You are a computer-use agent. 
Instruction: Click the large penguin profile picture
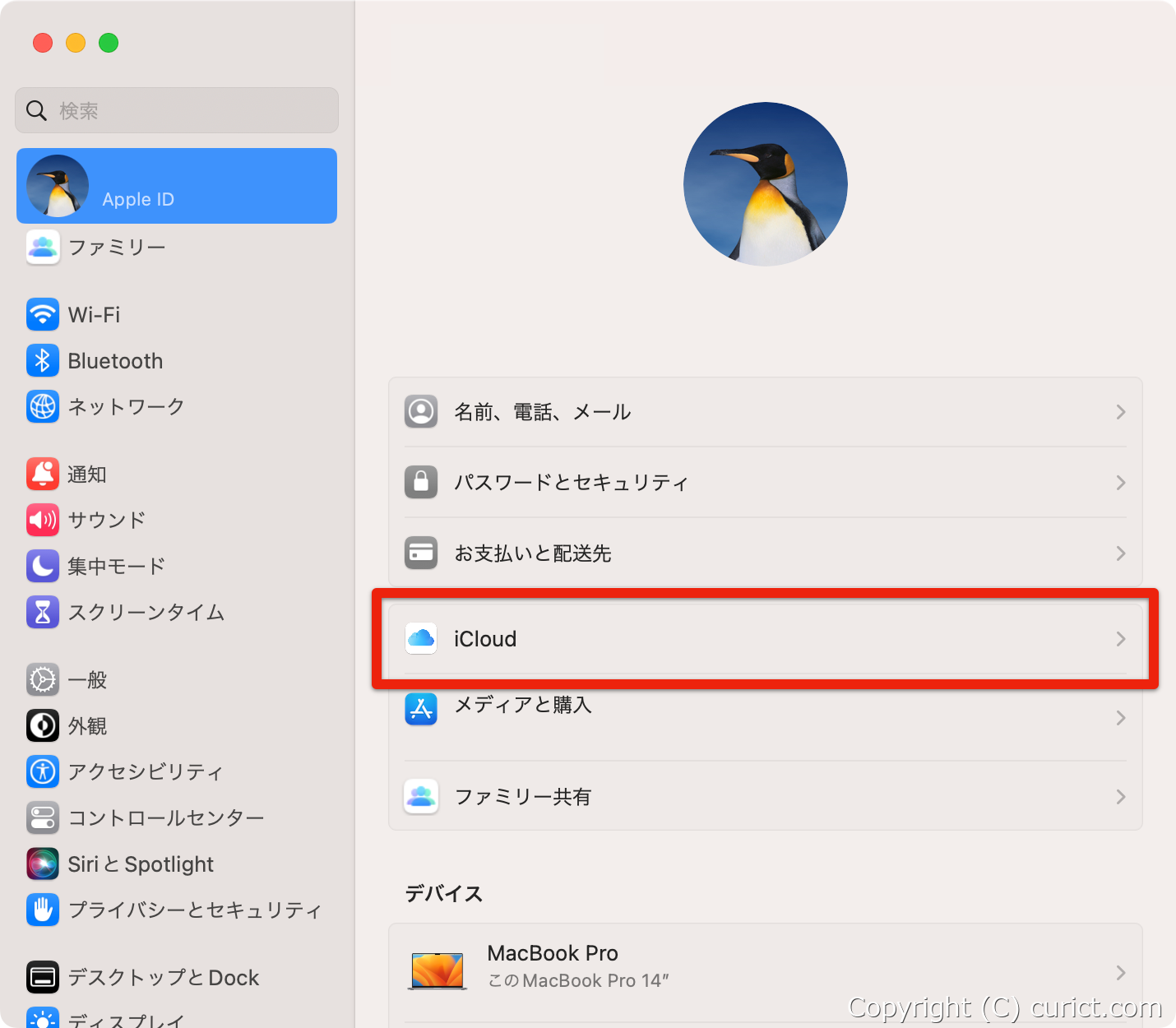click(x=766, y=184)
